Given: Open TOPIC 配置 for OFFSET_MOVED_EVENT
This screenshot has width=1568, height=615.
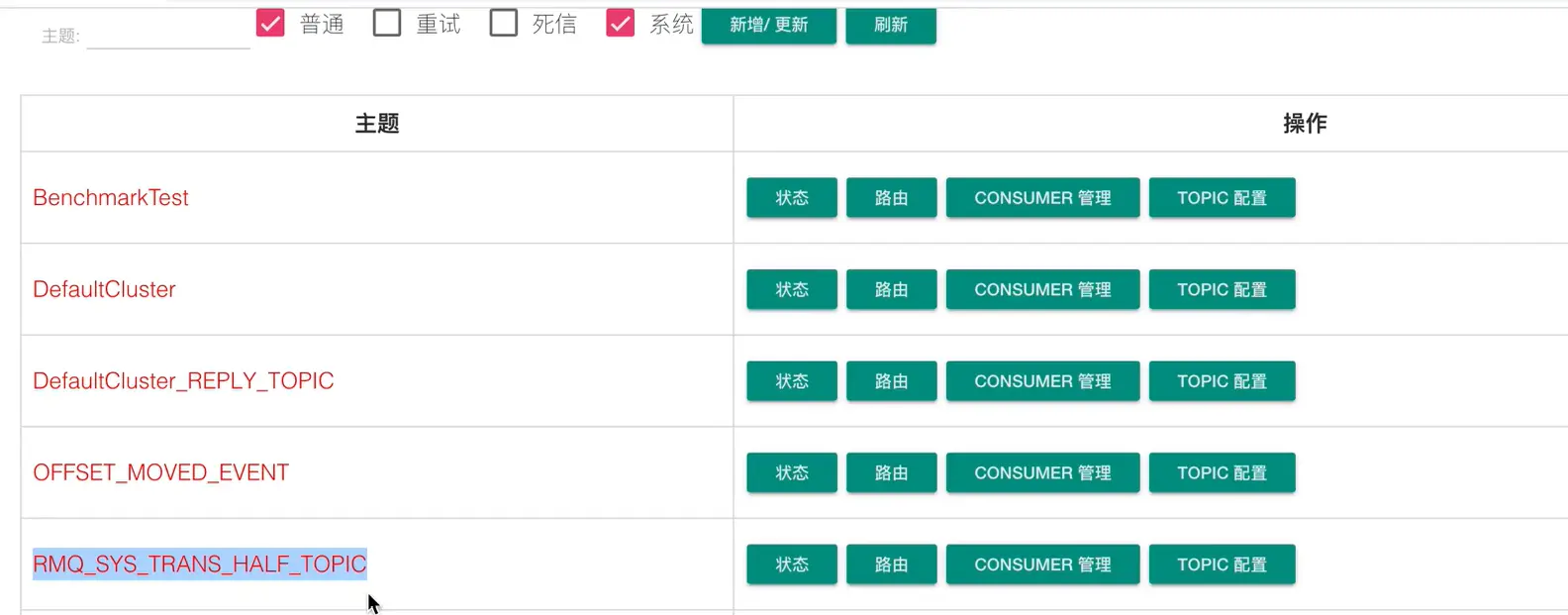Looking at the screenshot, I should coord(1222,472).
